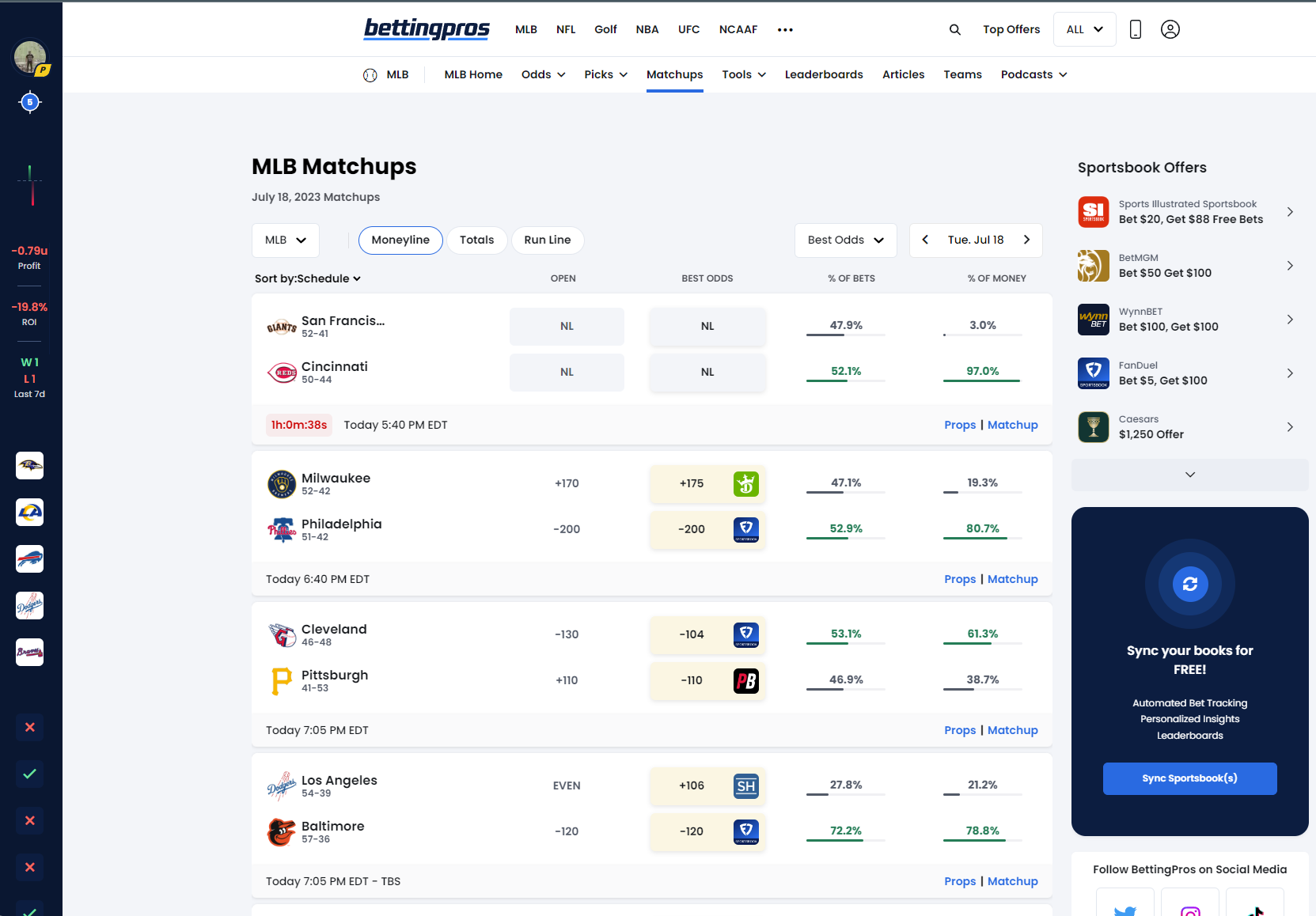
Task: Expand the Tools submenu
Action: 744,74
